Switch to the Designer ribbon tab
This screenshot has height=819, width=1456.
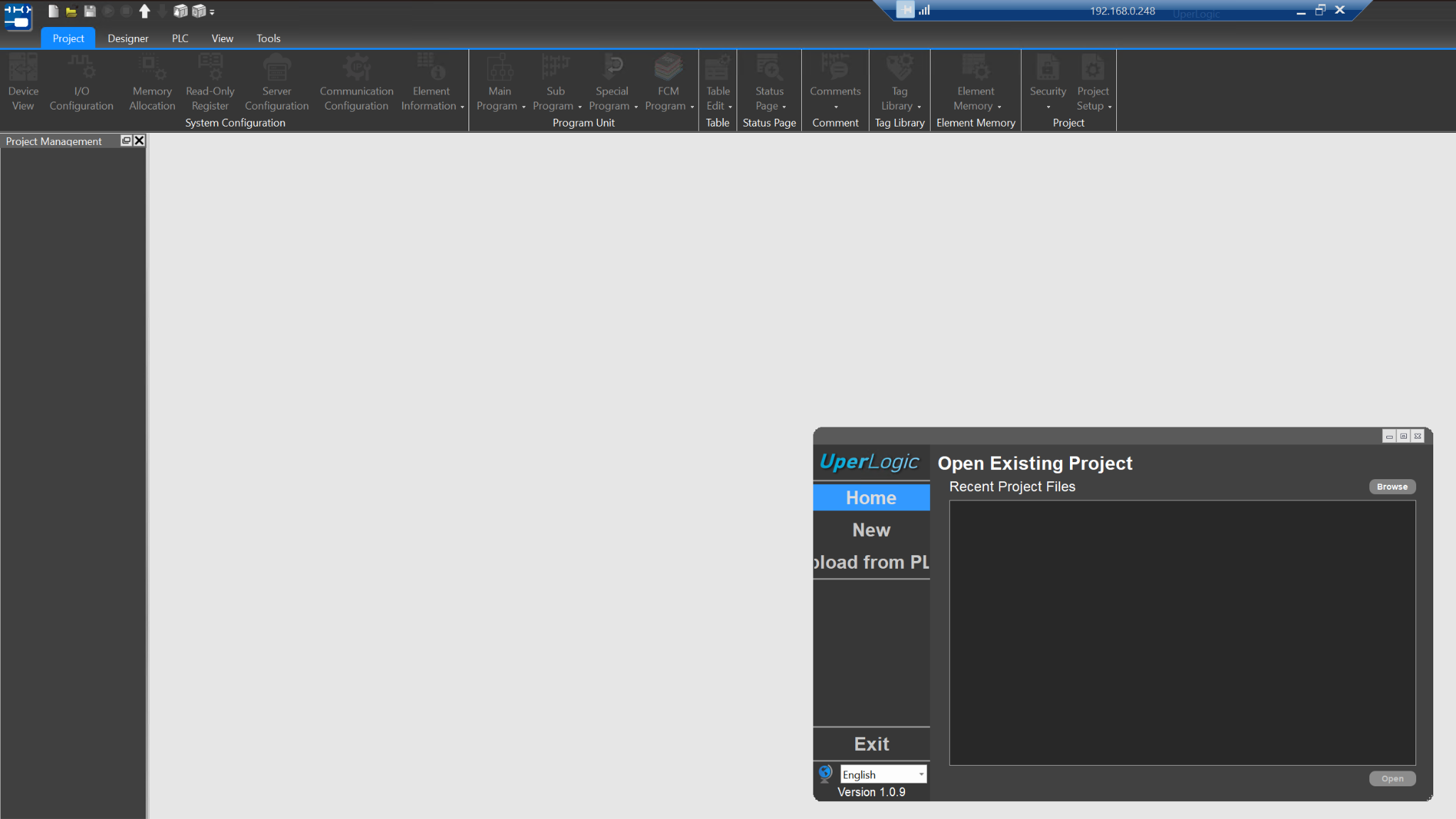128,38
